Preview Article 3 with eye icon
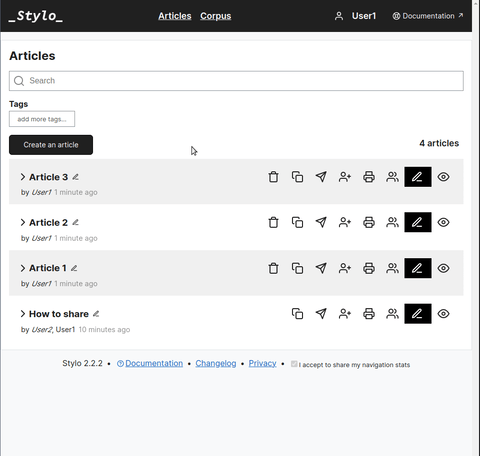Screen dimensions: 480x456 click(443, 177)
